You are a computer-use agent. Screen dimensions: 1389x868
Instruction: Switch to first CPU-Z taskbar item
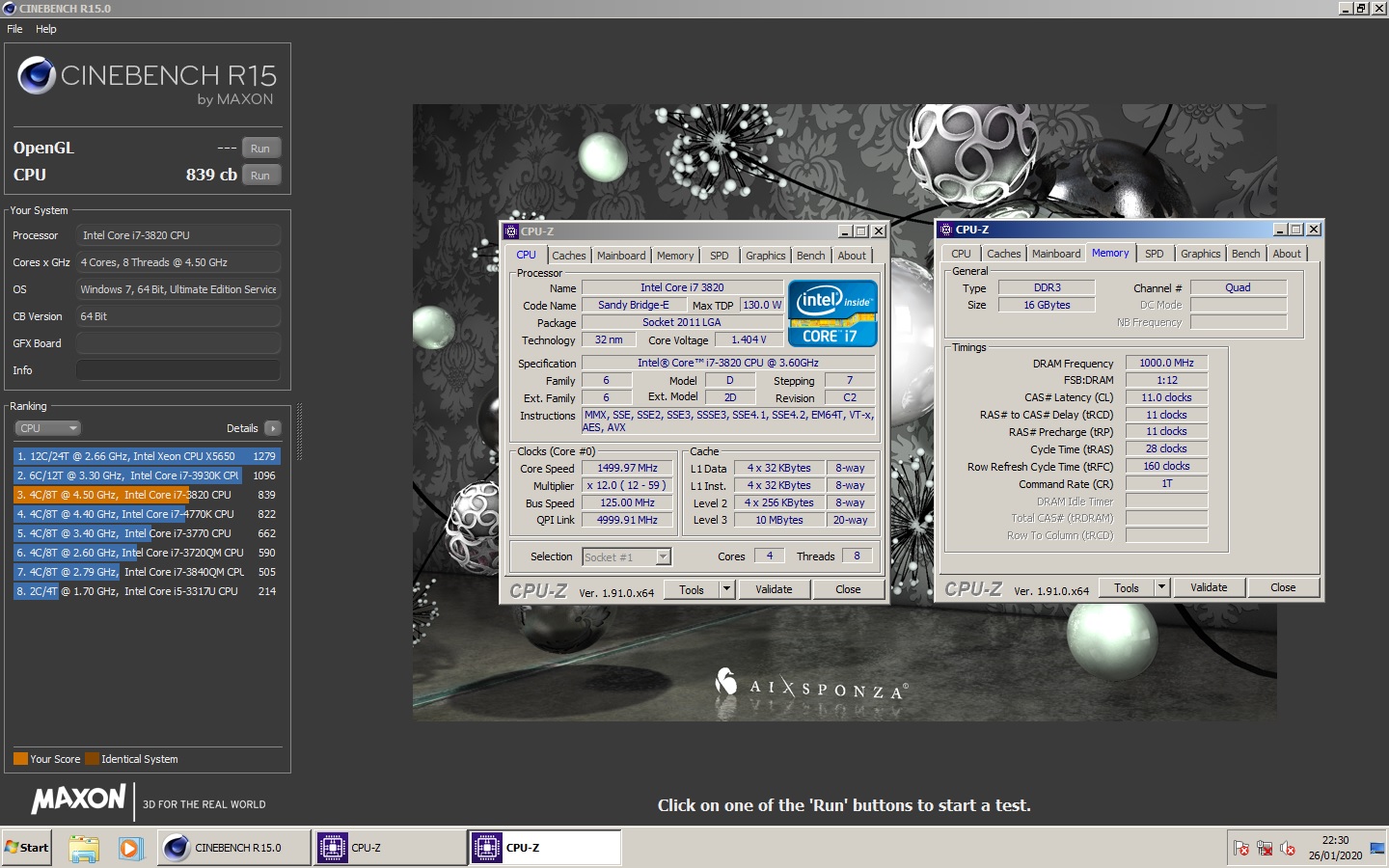point(390,848)
